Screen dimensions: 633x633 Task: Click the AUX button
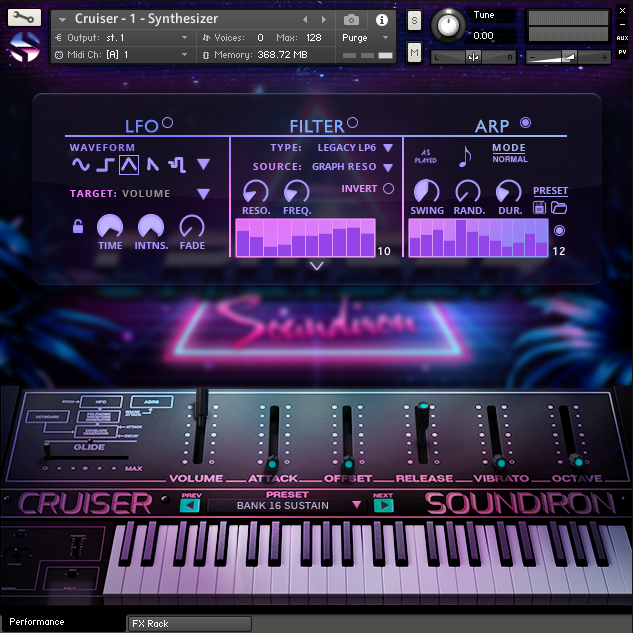[x=622, y=38]
